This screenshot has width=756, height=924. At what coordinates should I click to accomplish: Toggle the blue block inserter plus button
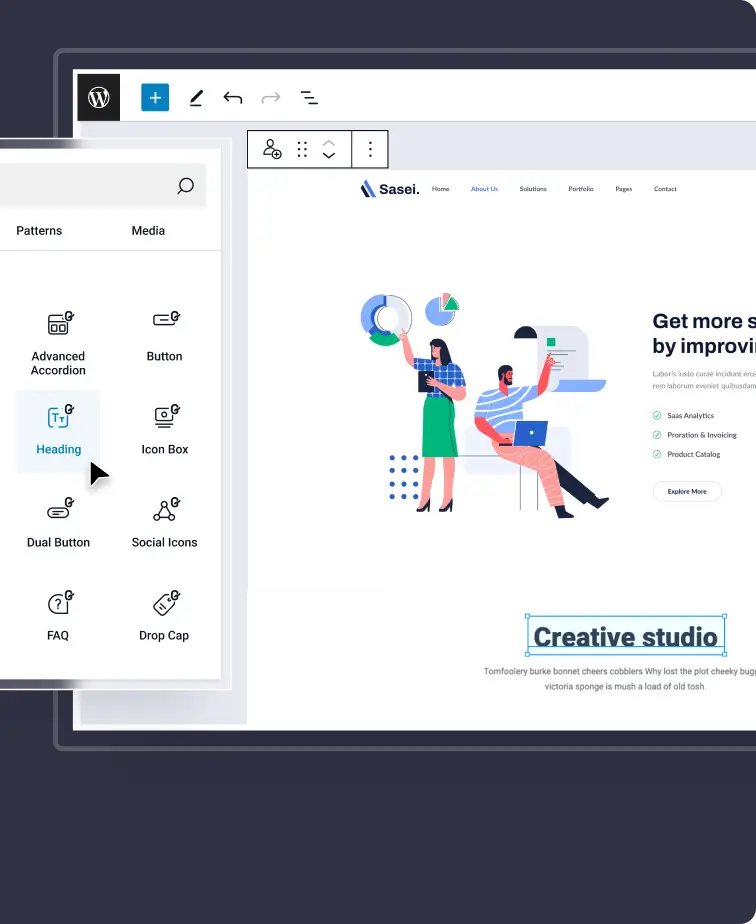(x=155, y=97)
